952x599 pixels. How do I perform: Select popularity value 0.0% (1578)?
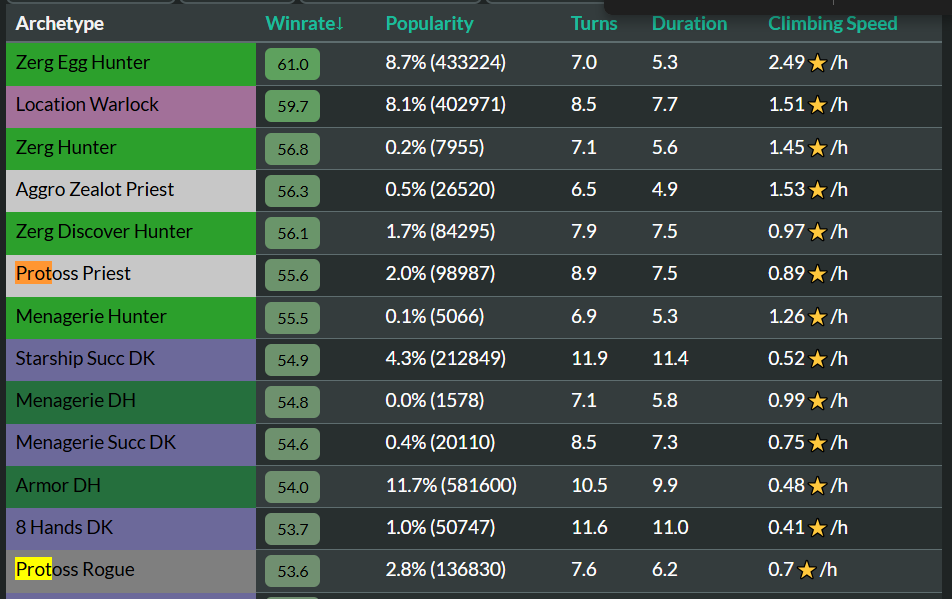click(435, 401)
